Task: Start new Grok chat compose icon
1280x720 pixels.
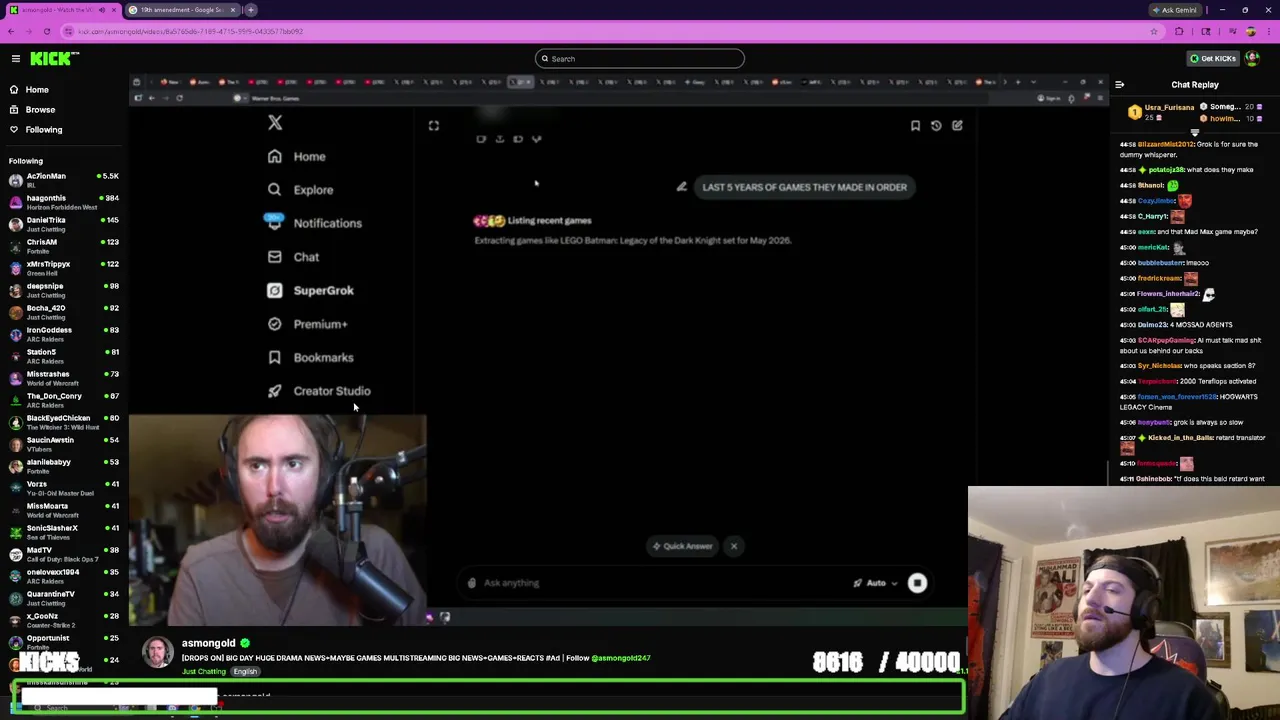Action: coord(957,126)
